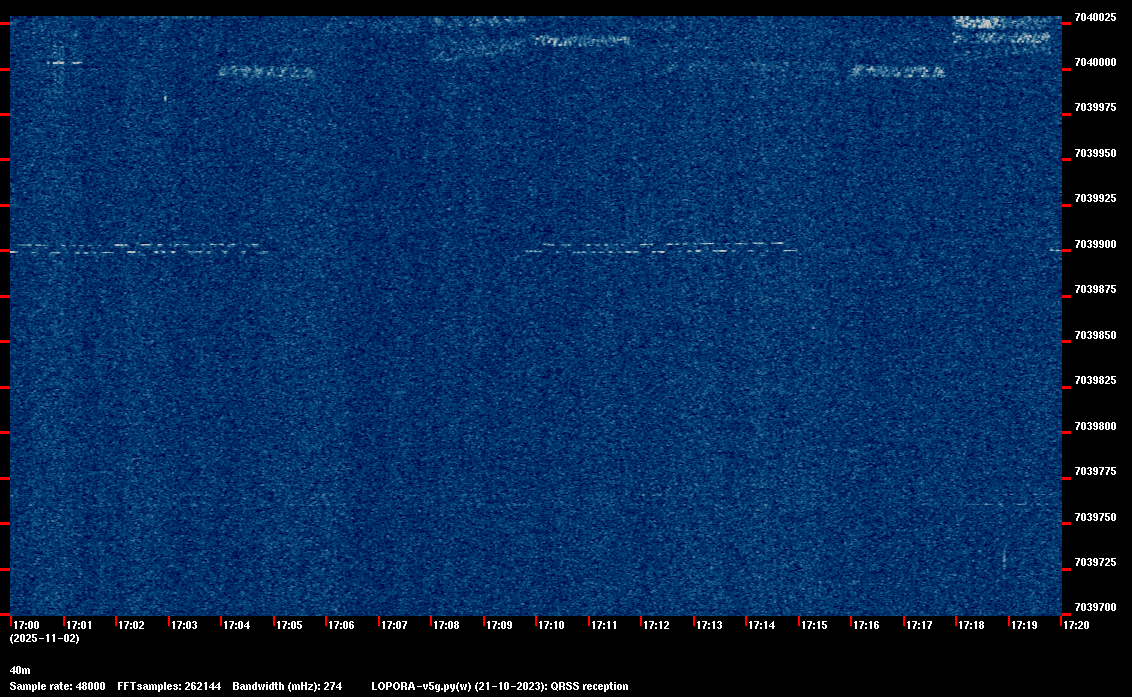Click the 7039875 frequency label

click(x=1095, y=290)
